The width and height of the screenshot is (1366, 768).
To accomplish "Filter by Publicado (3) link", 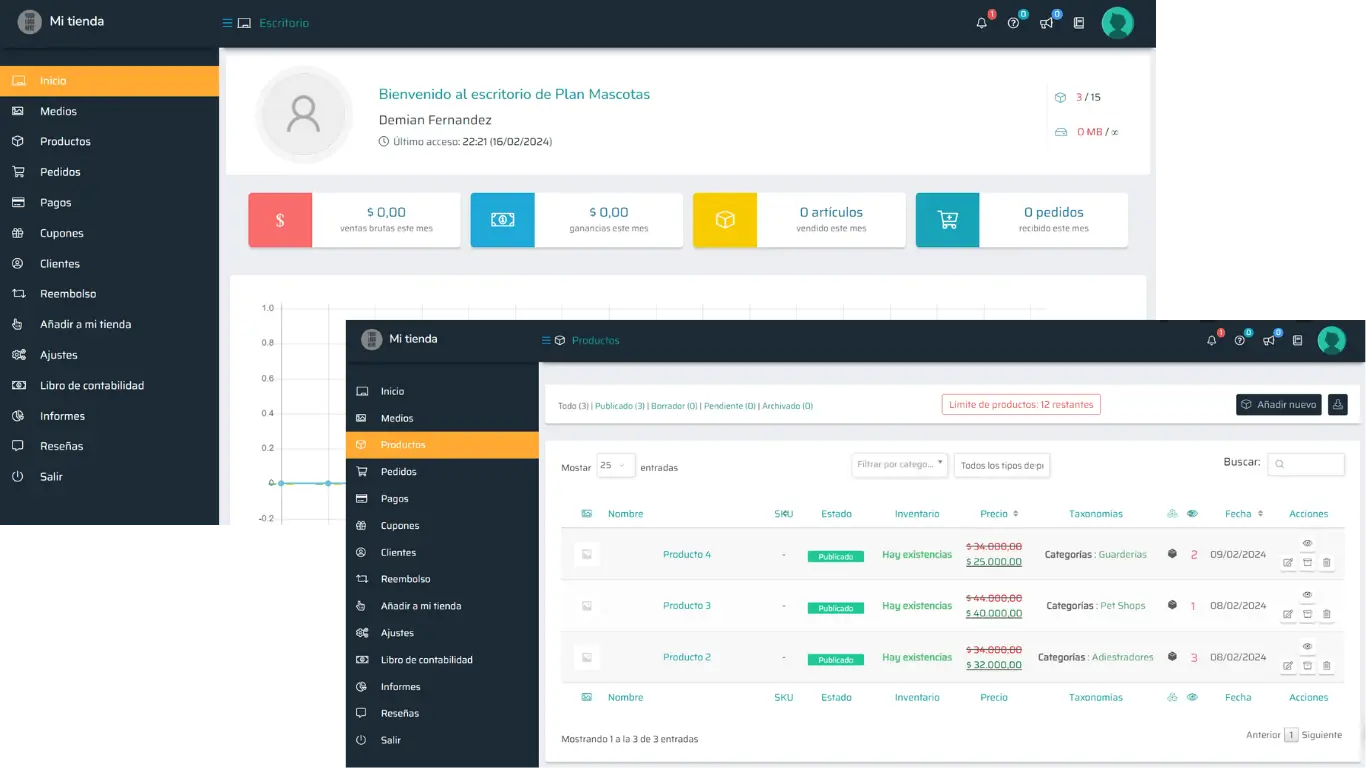I will pos(620,406).
